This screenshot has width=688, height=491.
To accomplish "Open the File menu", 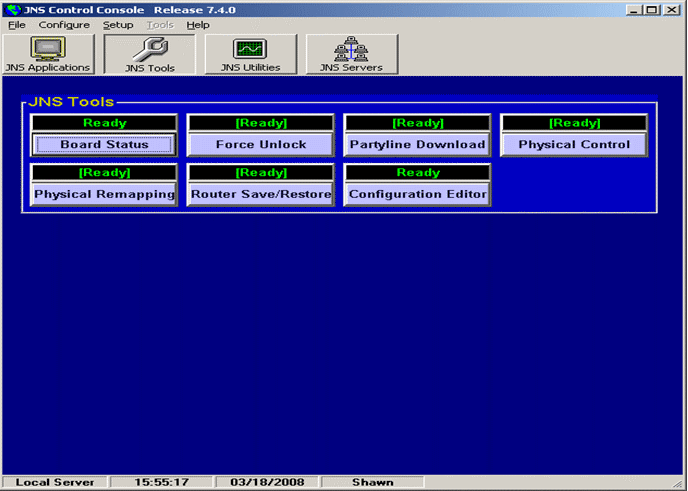I will 17,25.
